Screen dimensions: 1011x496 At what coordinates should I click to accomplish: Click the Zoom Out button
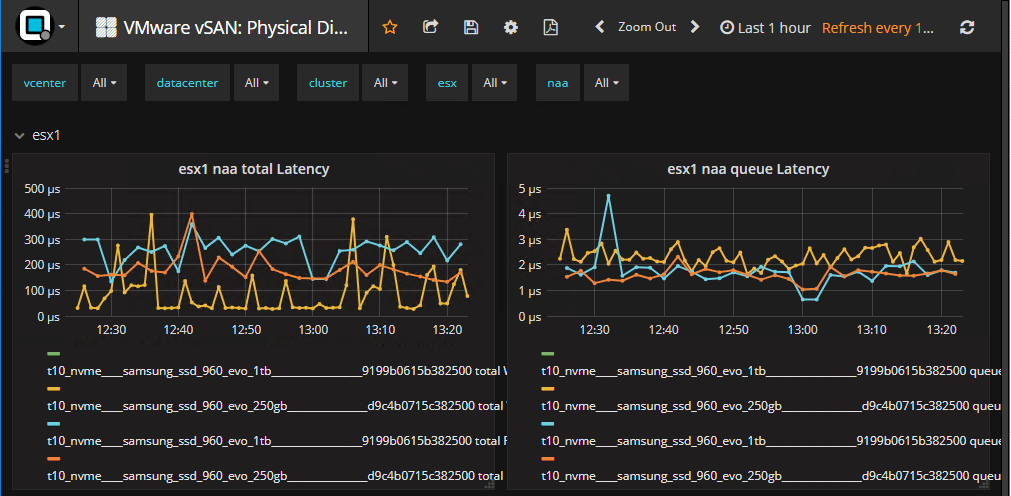(647, 27)
